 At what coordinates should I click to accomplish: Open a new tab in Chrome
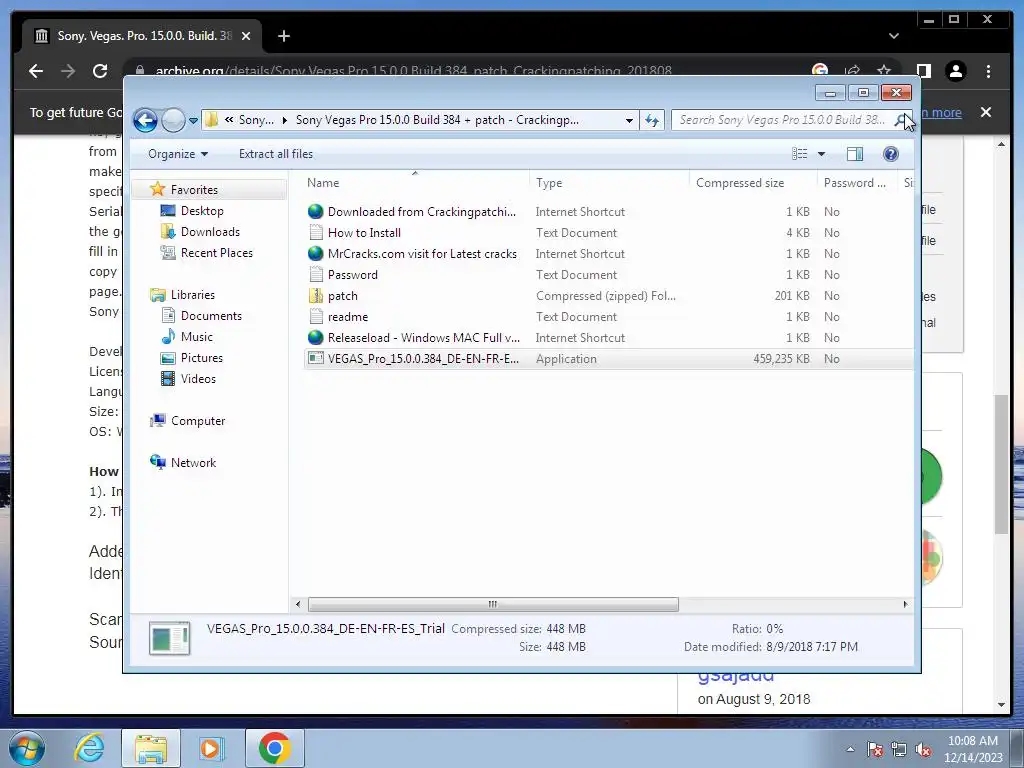283,36
